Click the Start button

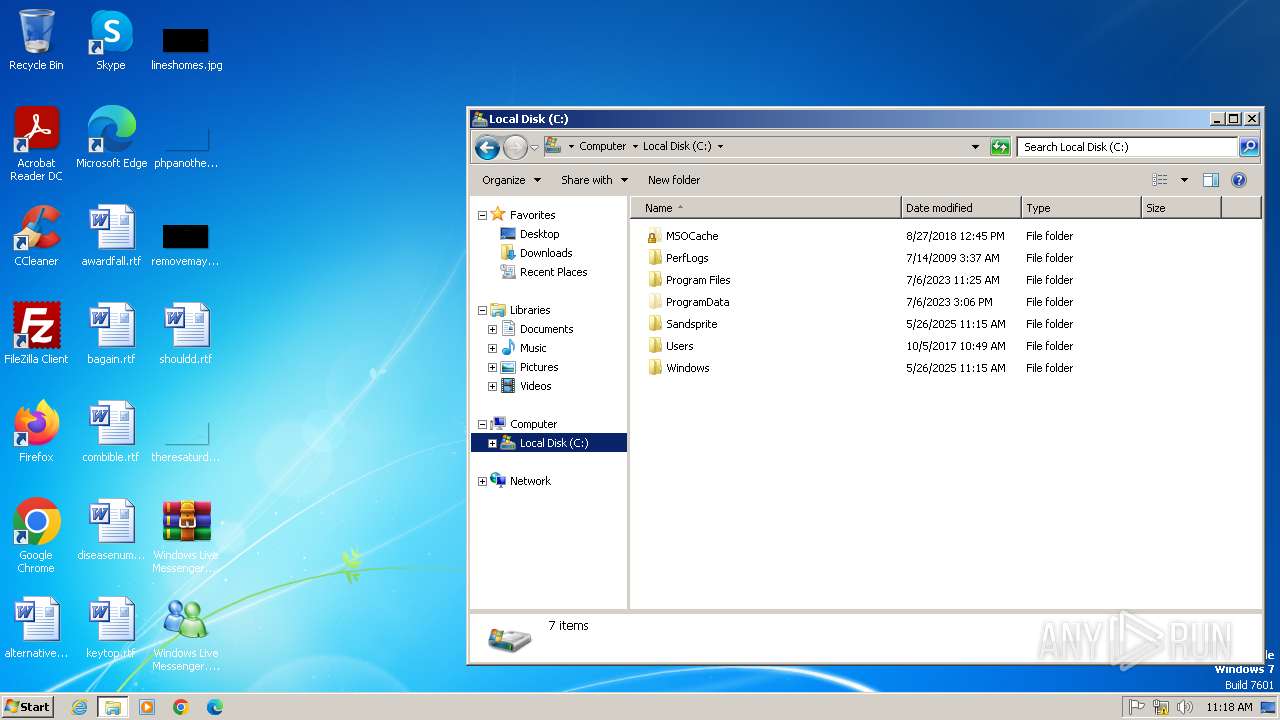coord(27,706)
